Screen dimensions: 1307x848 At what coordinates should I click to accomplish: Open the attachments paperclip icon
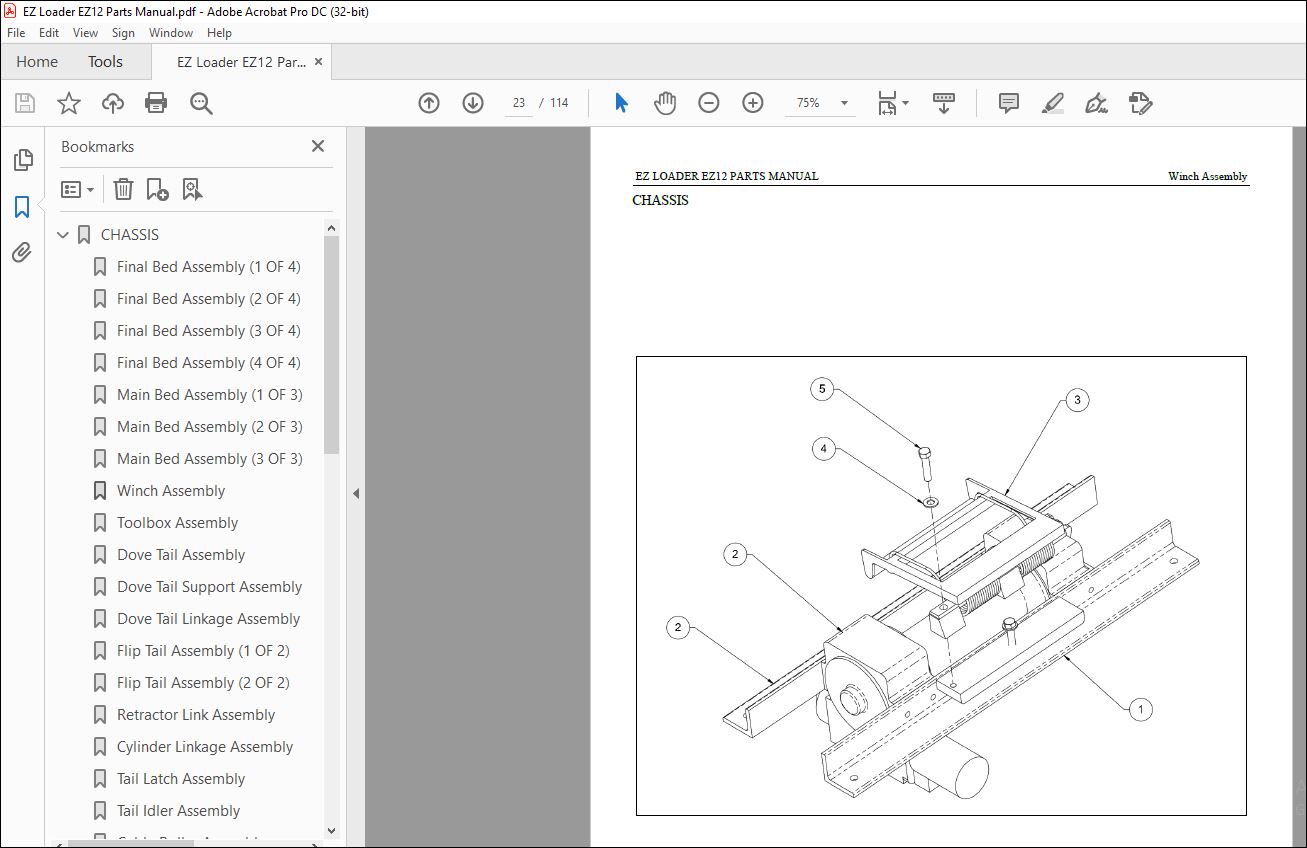[x=22, y=252]
